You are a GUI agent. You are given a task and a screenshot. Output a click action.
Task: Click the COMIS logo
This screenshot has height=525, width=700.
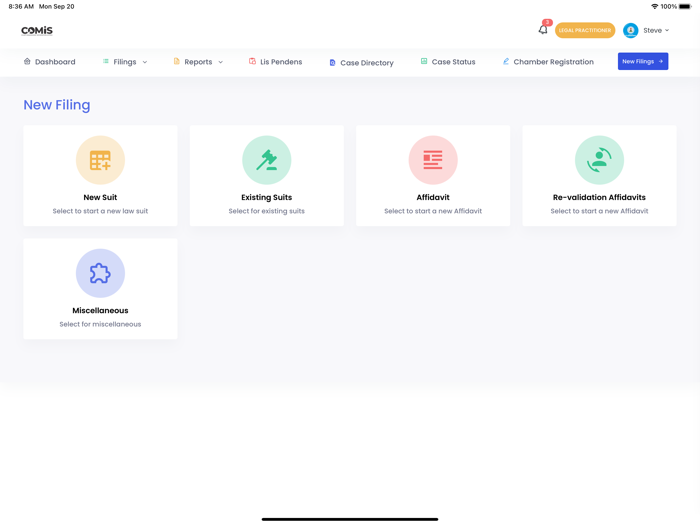click(37, 31)
